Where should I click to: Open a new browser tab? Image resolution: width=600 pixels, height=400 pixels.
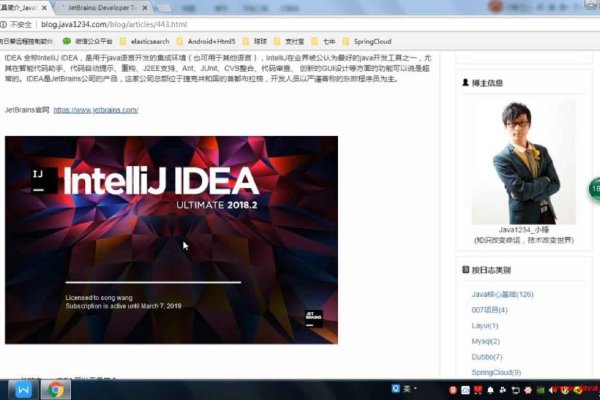[x=164, y=8]
